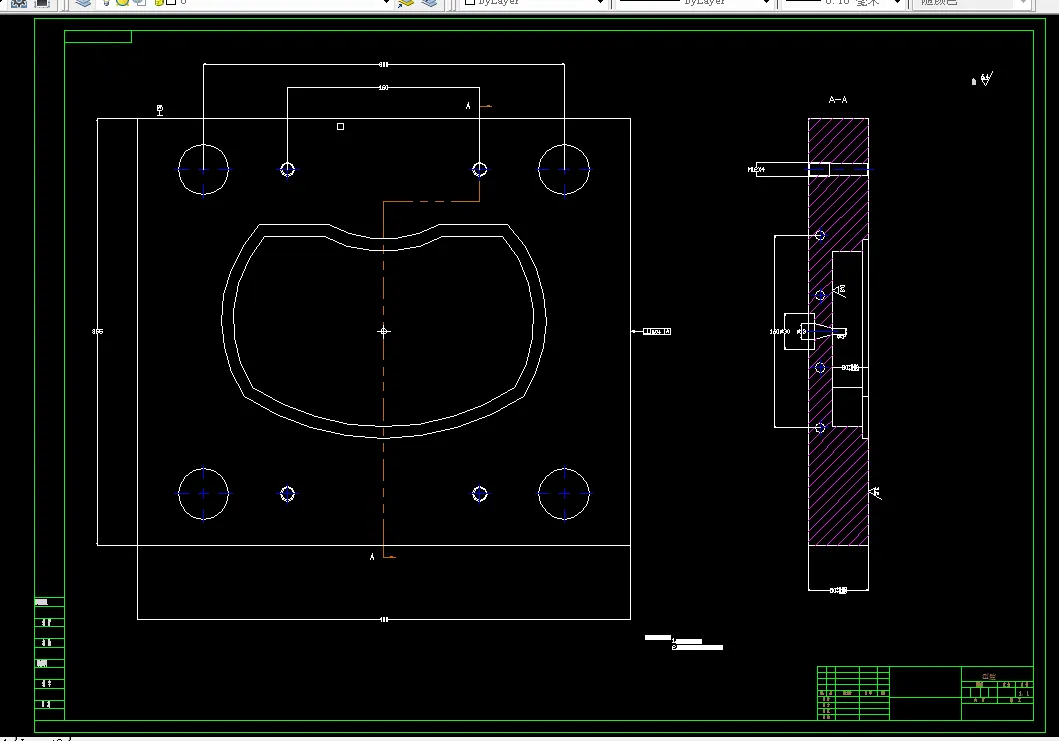1059x741 pixels.
Task: Select the A-A section view title
Action: point(837,99)
